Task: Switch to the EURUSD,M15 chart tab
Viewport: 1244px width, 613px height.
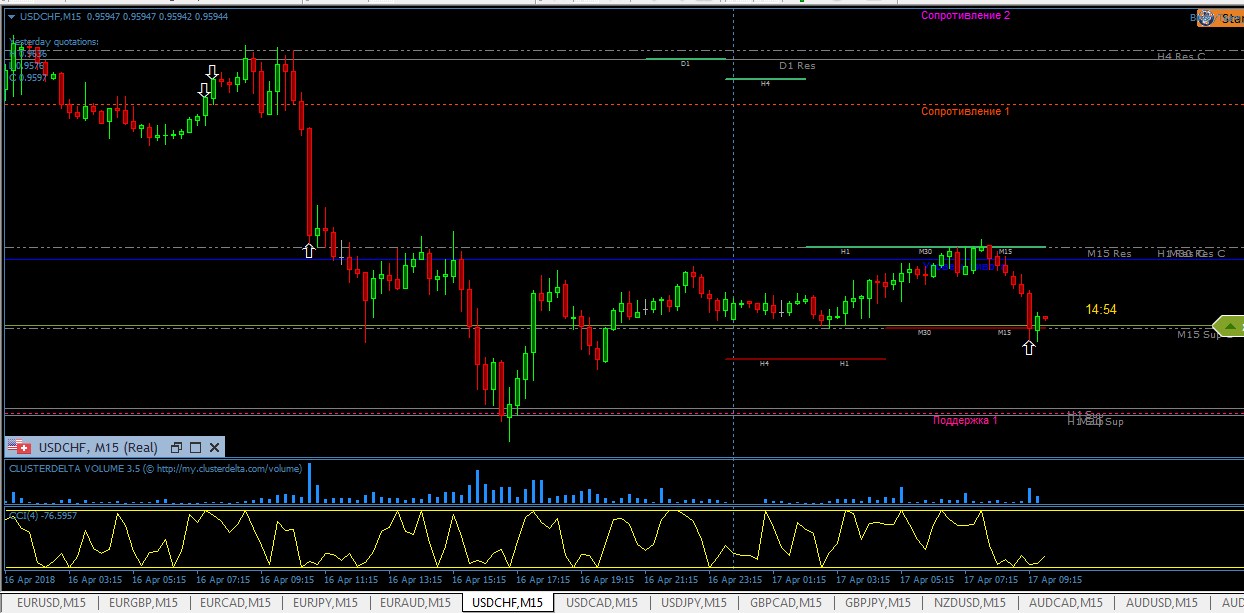Action: pyautogui.click(x=50, y=603)
